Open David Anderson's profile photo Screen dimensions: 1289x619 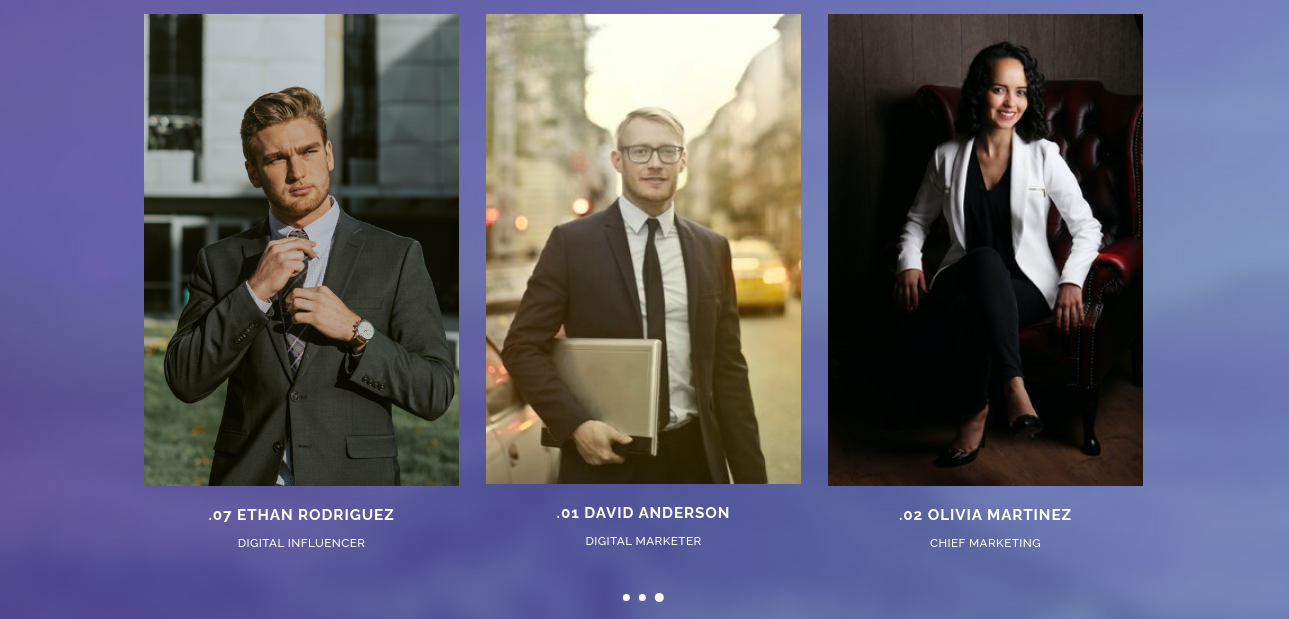pyautogui.click(x=643, y=249)
